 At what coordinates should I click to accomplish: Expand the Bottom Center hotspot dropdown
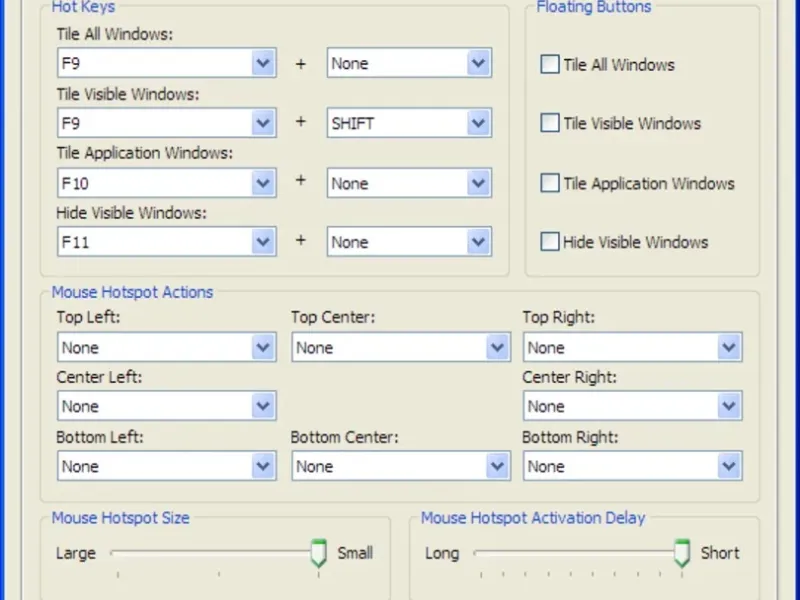click(497, 466)
